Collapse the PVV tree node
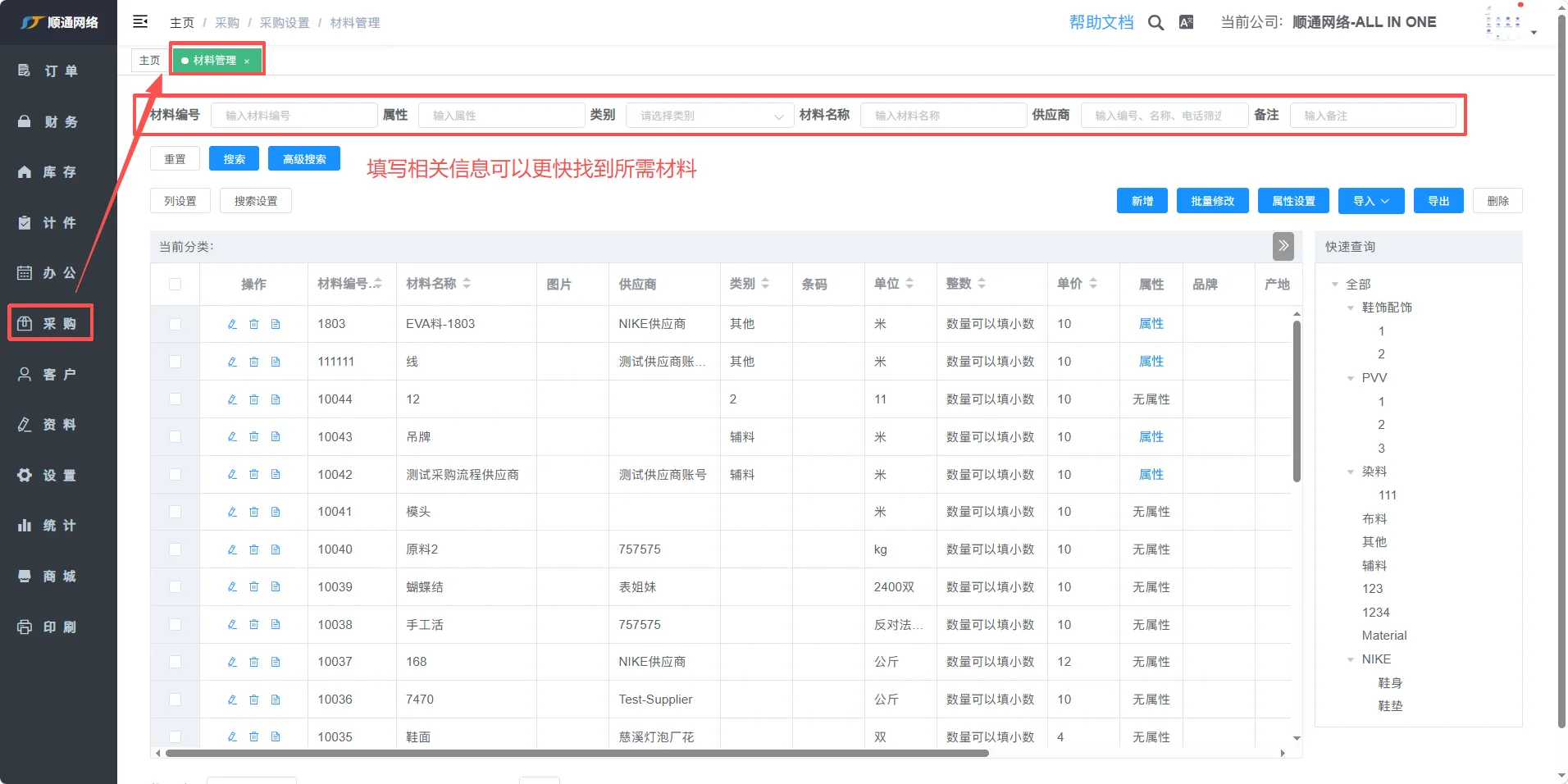This screenshot has height=784, width=1568. (x=1351, y=378)
